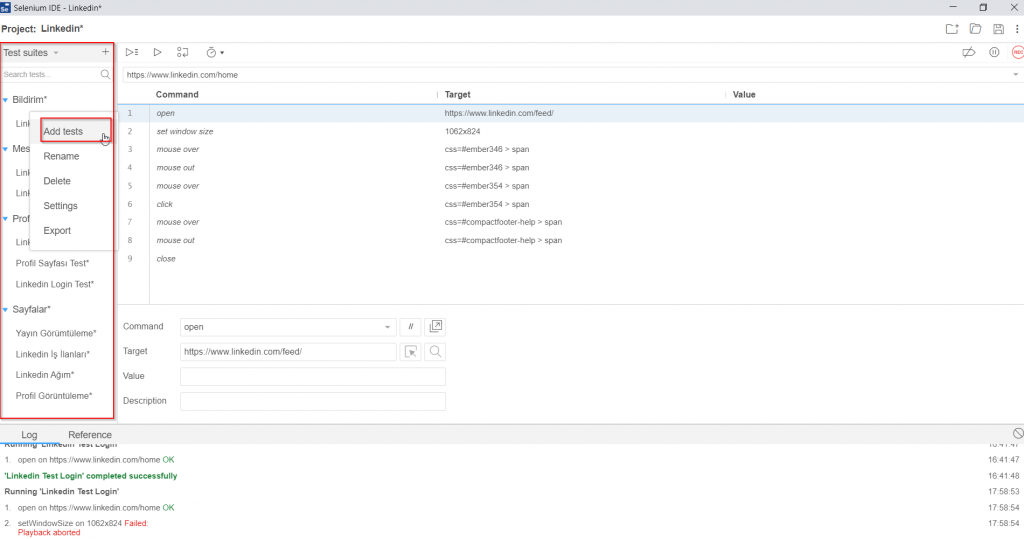Select the set window size command row
The height and width of the screenshot is (539, 1024).
571,131
